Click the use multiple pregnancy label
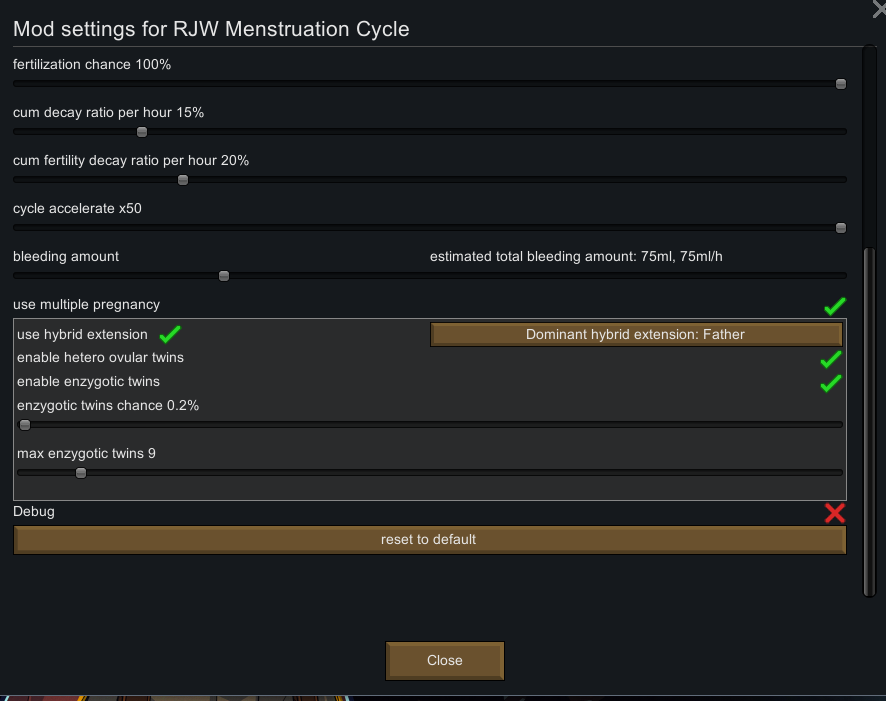 pyautogui.click(x=86, y=304)
